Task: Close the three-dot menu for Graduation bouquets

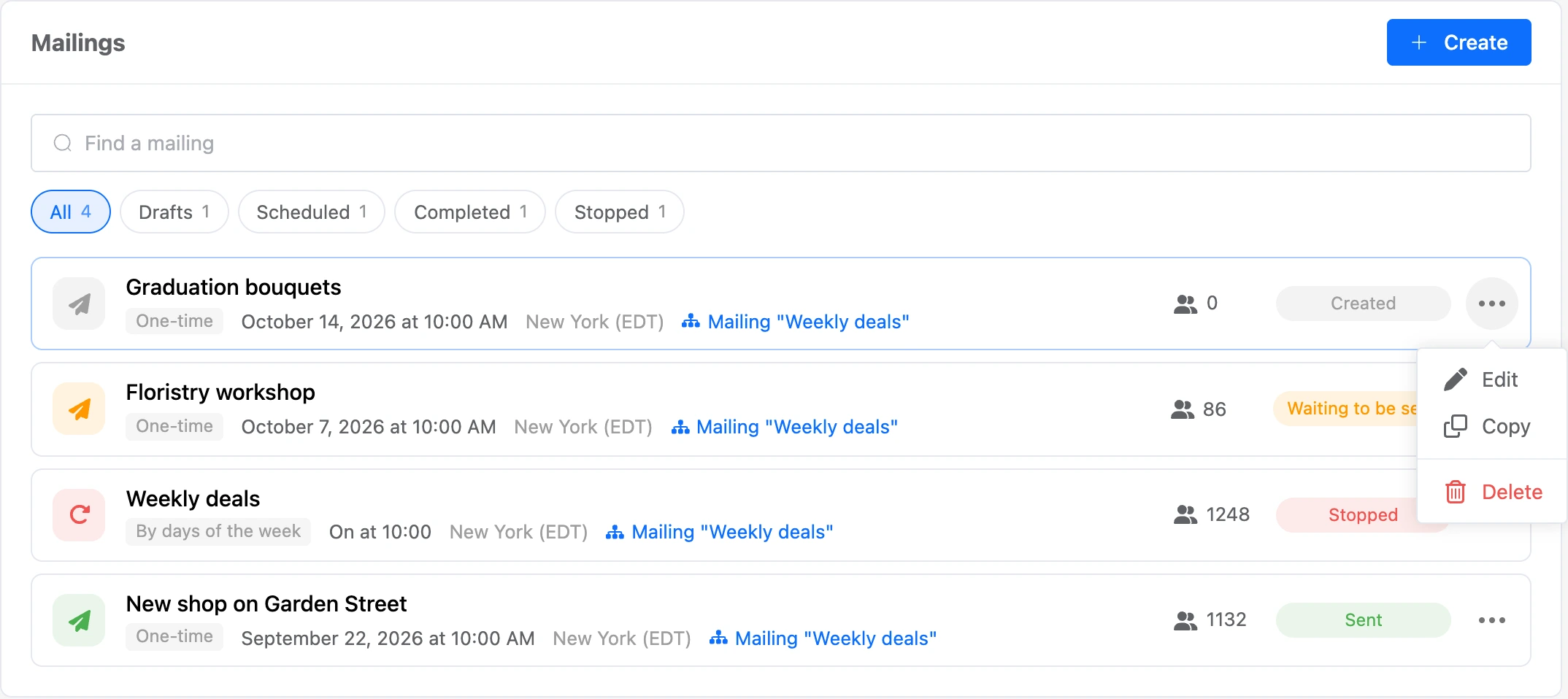Action: [x=1492, y=304]
